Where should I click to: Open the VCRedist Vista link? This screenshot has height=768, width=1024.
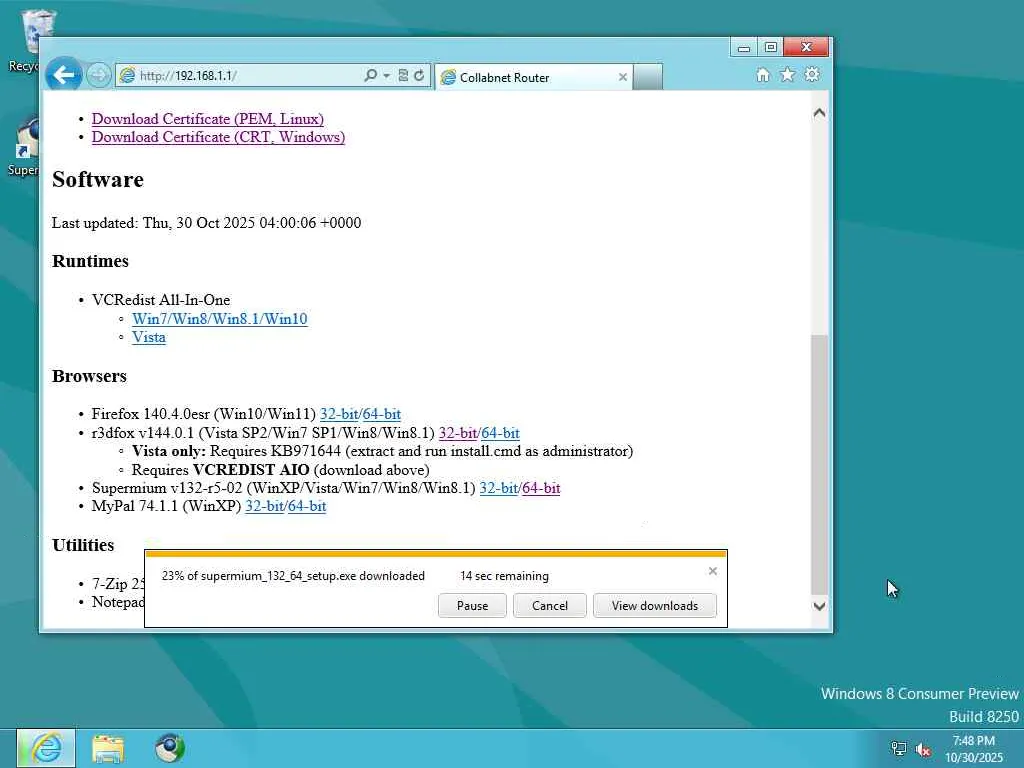tap(149, 337)
